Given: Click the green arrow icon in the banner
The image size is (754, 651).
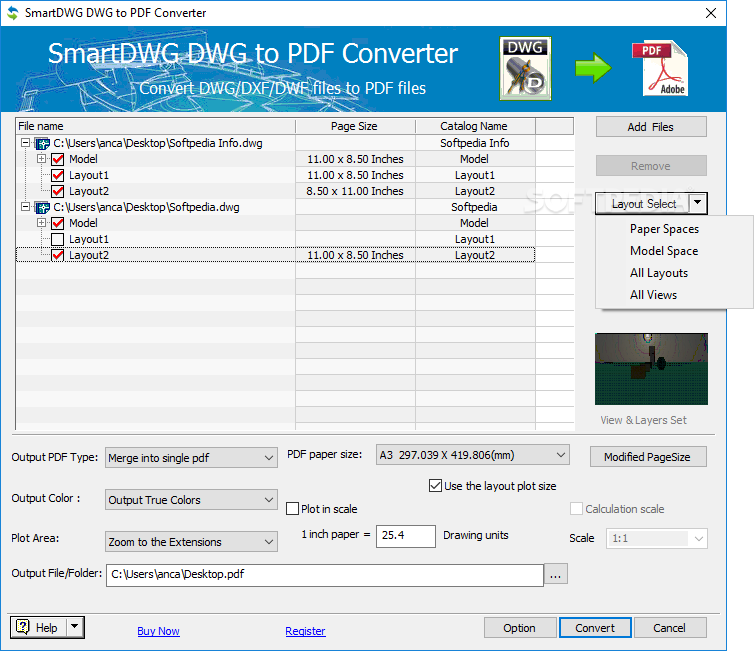Looking at the screenshot, I should 593,68.
